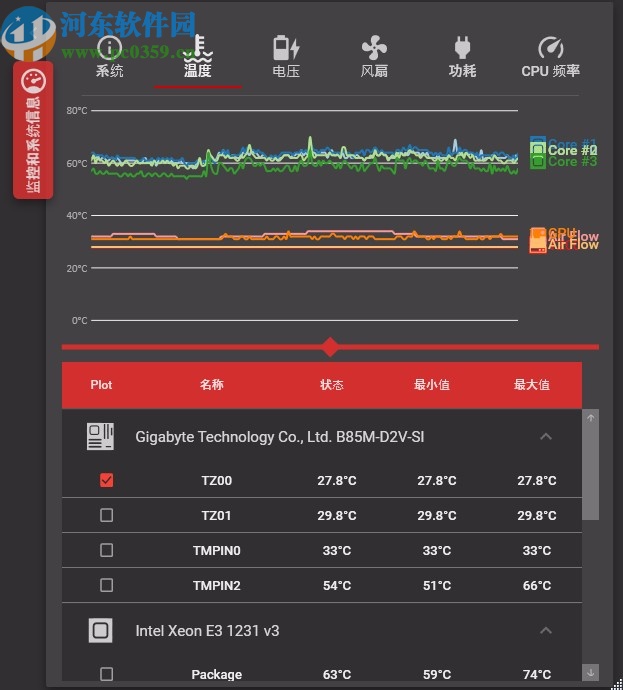Click the 名称 column header
Image resolution: width=623 pixels, height=690 pixels.
[x=212, y=385]
